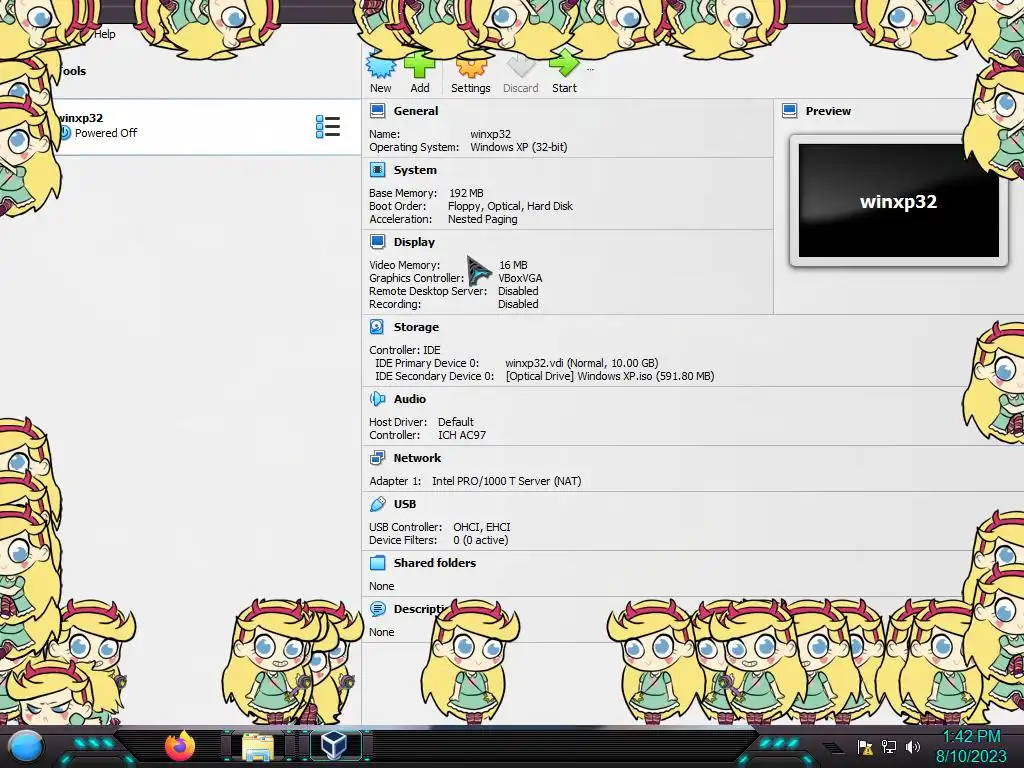Click 'winxp32.vdi (Normal, 10.00 GB)' entry
Viewport: 1024px width, 768px height.
581,363
